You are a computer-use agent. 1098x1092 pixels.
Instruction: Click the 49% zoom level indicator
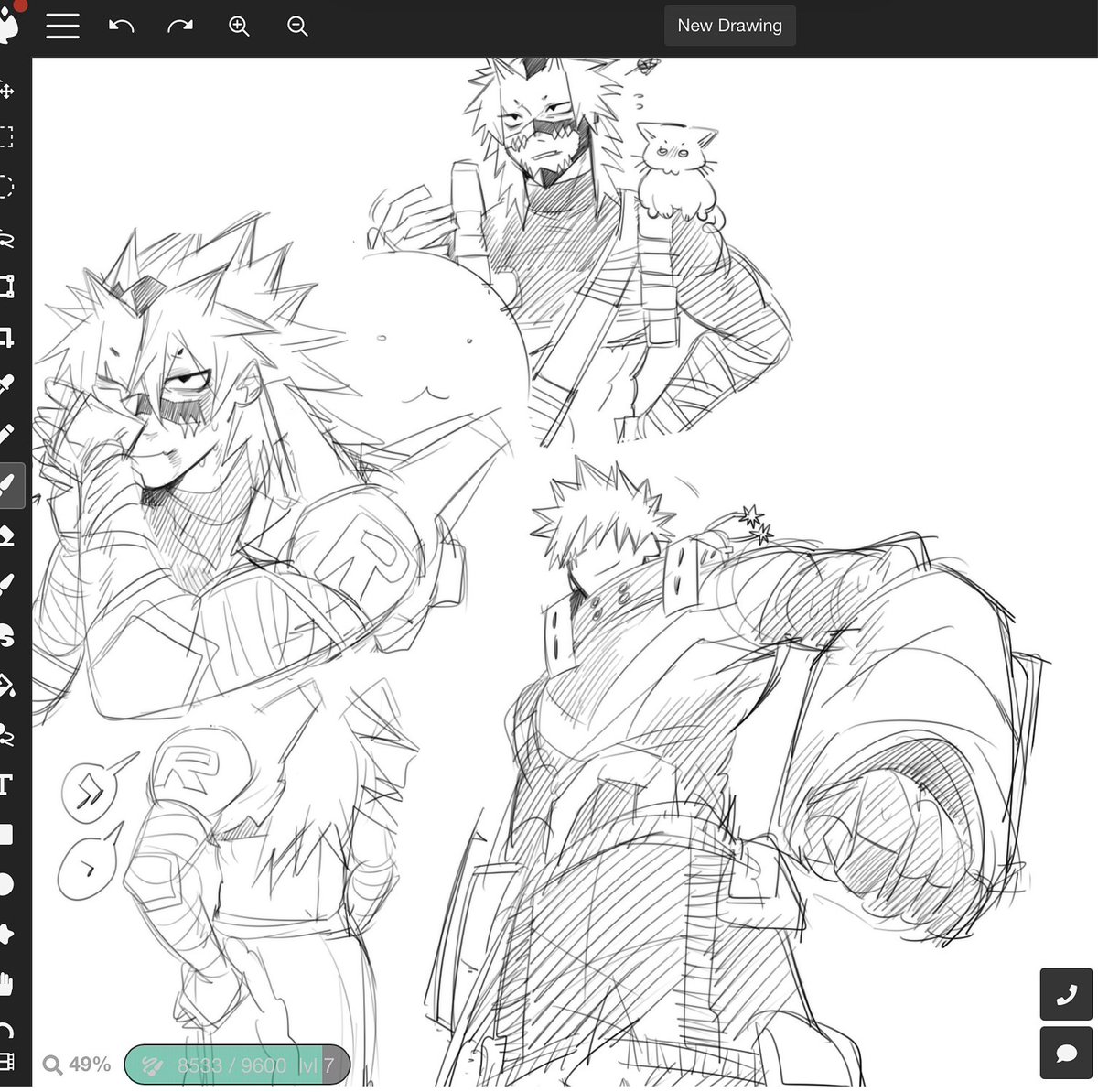(77, 1065)
